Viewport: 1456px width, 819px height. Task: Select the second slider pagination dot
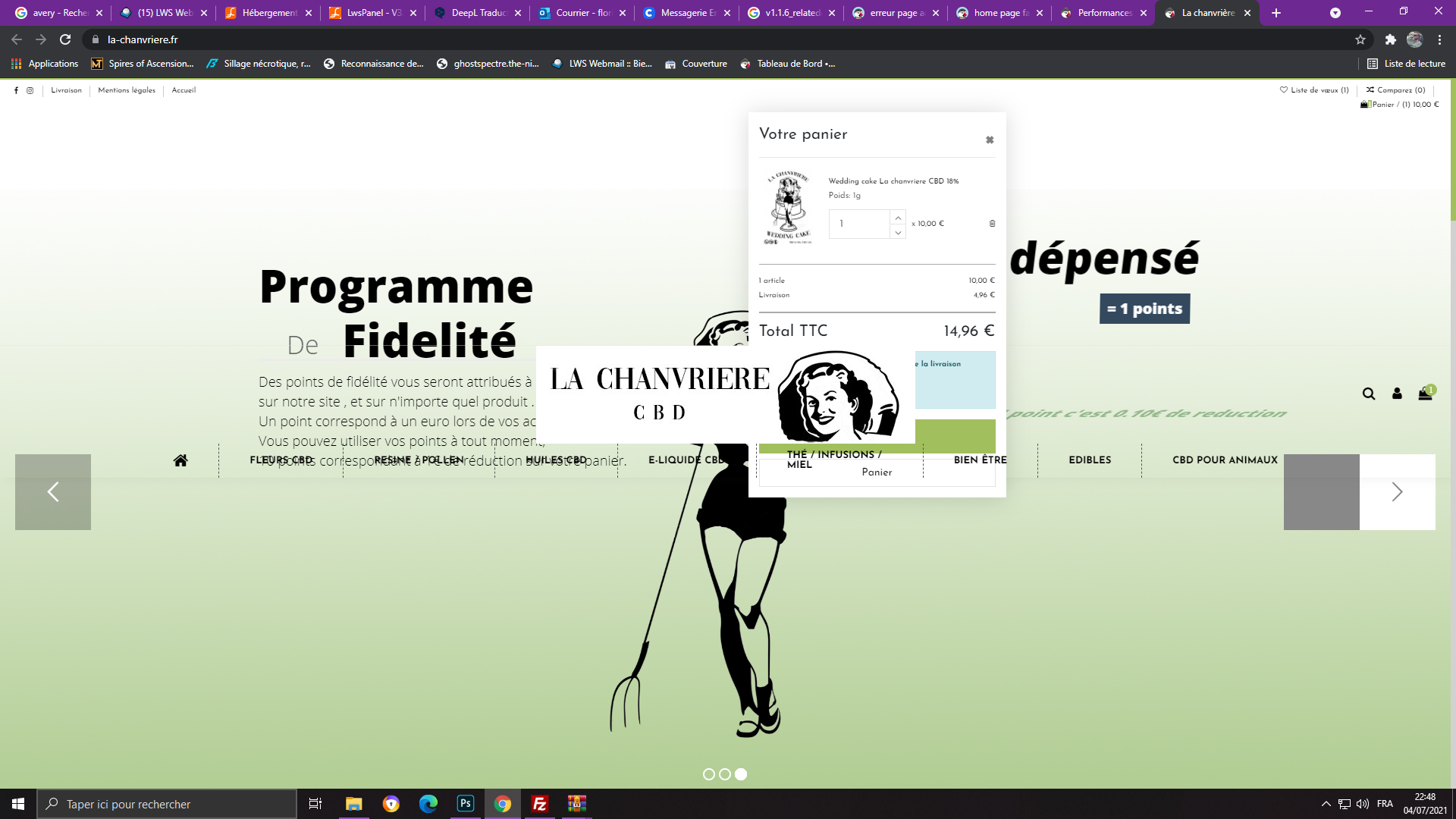coord(725,774)
